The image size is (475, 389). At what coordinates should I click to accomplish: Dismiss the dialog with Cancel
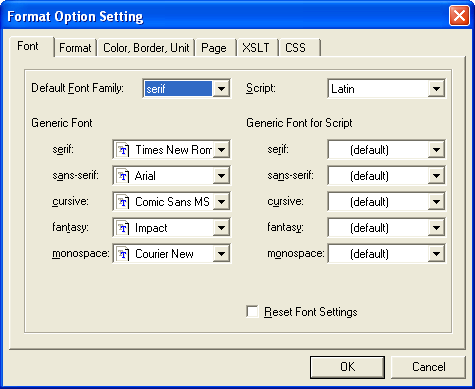click(428, 367)
